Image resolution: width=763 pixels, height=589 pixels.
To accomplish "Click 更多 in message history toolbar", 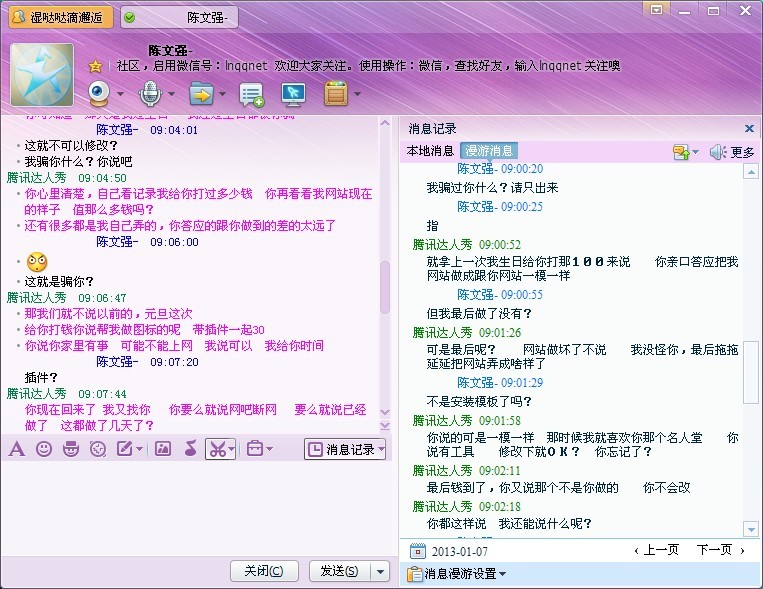I will coord(743,153).
